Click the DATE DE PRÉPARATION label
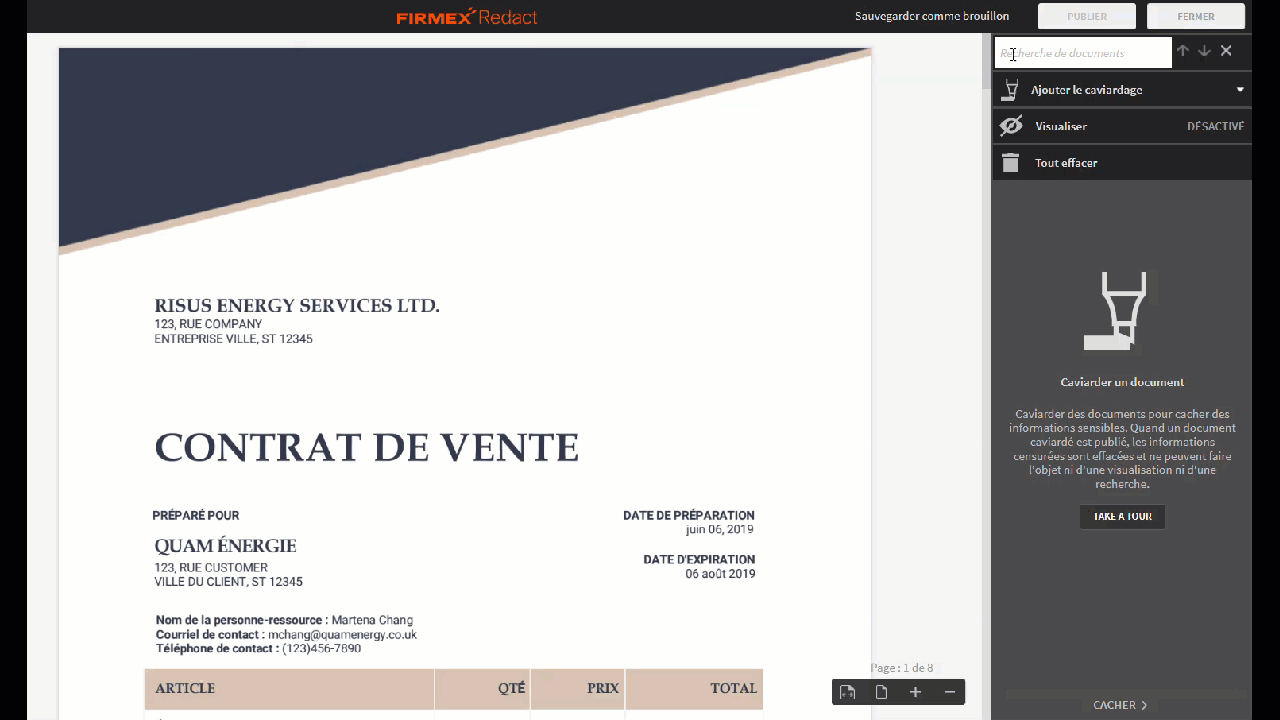The image size is (1280, 720). 689,516
